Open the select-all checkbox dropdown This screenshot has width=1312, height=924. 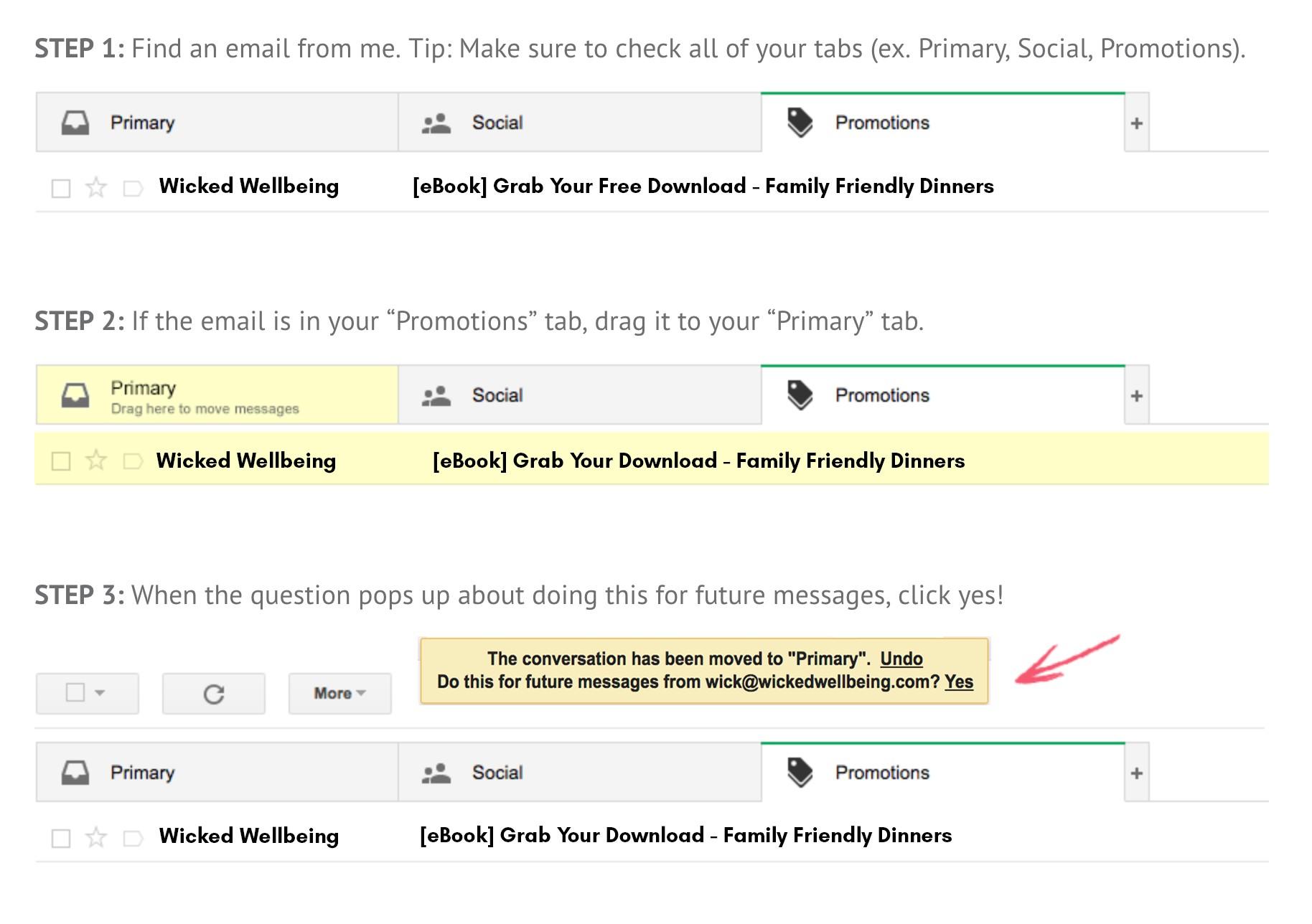87,693
